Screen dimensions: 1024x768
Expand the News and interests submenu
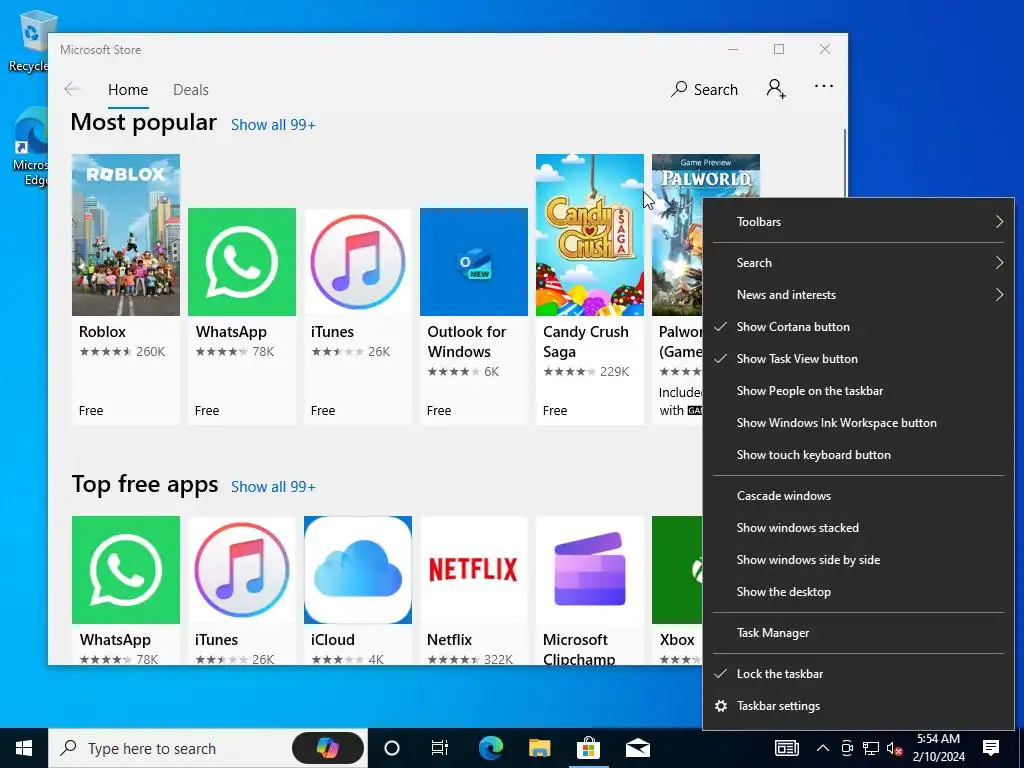[x=859, y=295]
